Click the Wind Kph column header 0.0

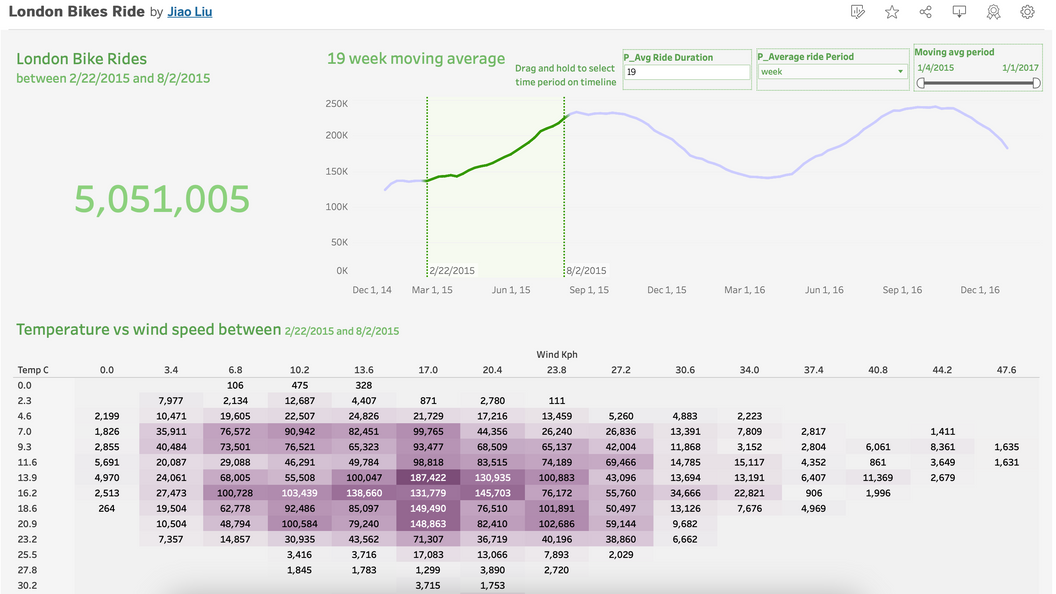coord(106,370)
